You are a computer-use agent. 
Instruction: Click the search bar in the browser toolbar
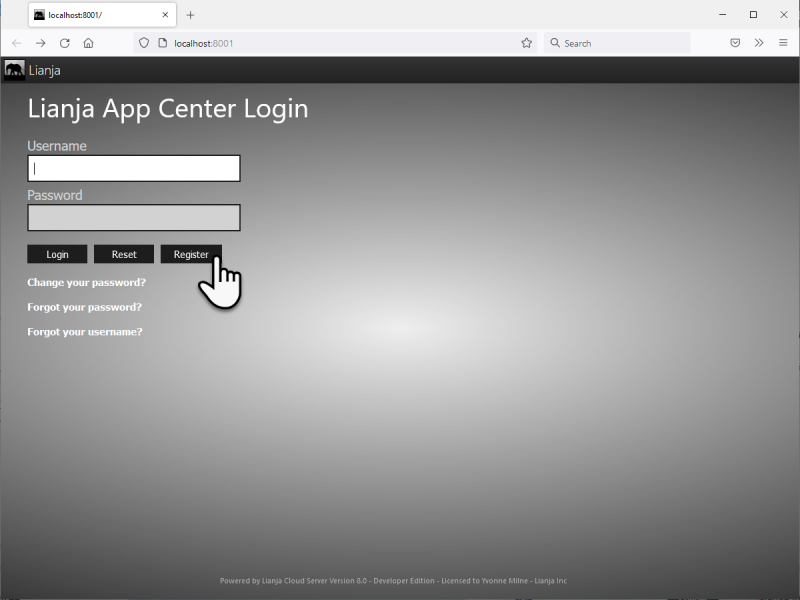tap(615, 42)
